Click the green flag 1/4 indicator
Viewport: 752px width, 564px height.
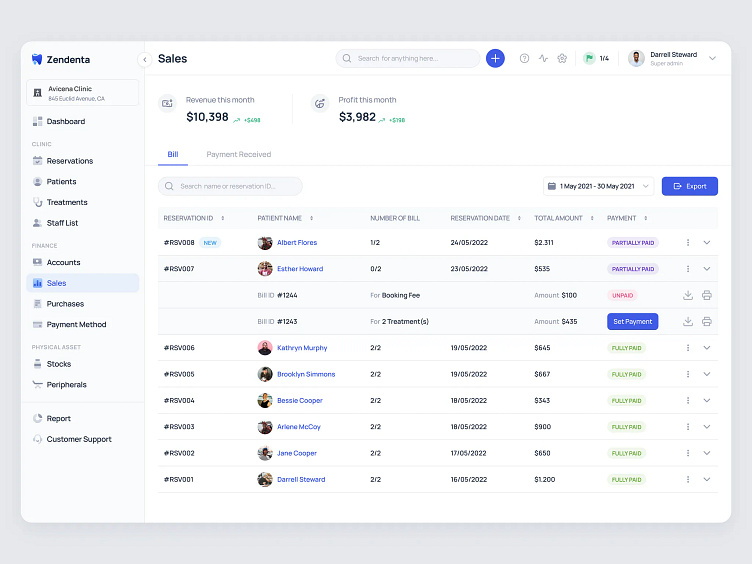(x=596, y=59)
